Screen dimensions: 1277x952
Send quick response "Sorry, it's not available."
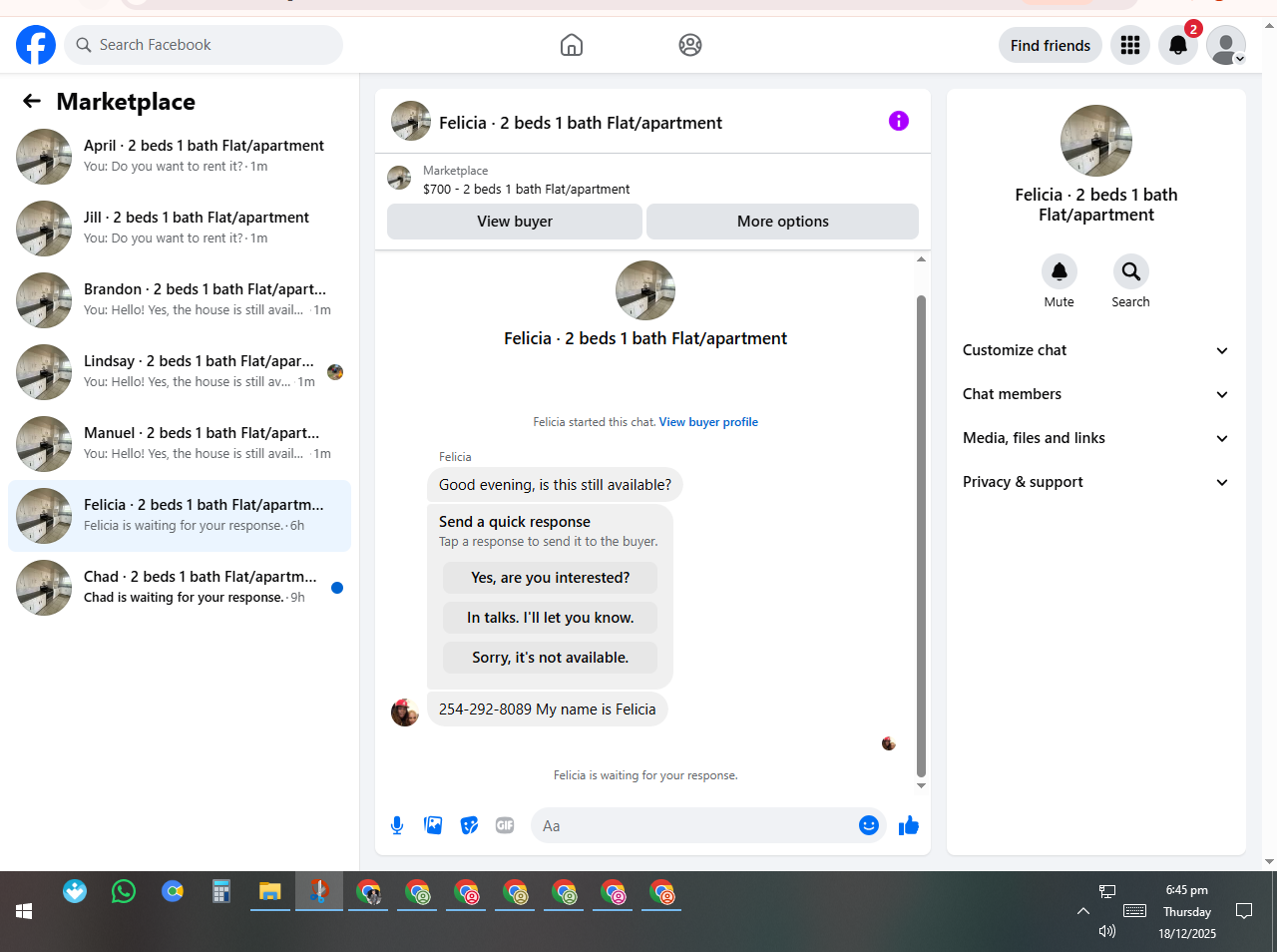[x=551, y=658]
